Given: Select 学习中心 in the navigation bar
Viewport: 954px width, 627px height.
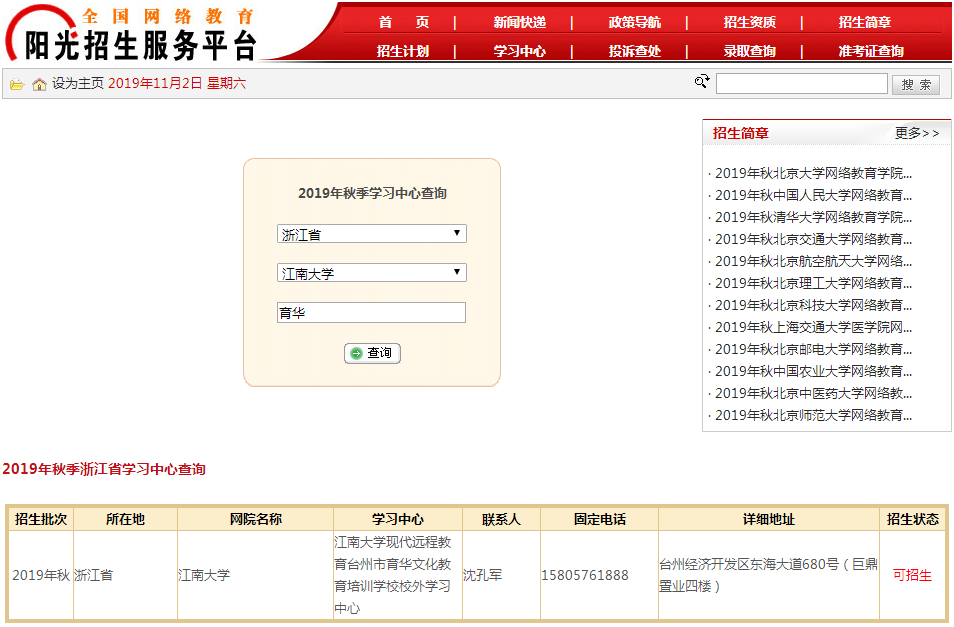Looking at the screenshot, I should 519,51.
